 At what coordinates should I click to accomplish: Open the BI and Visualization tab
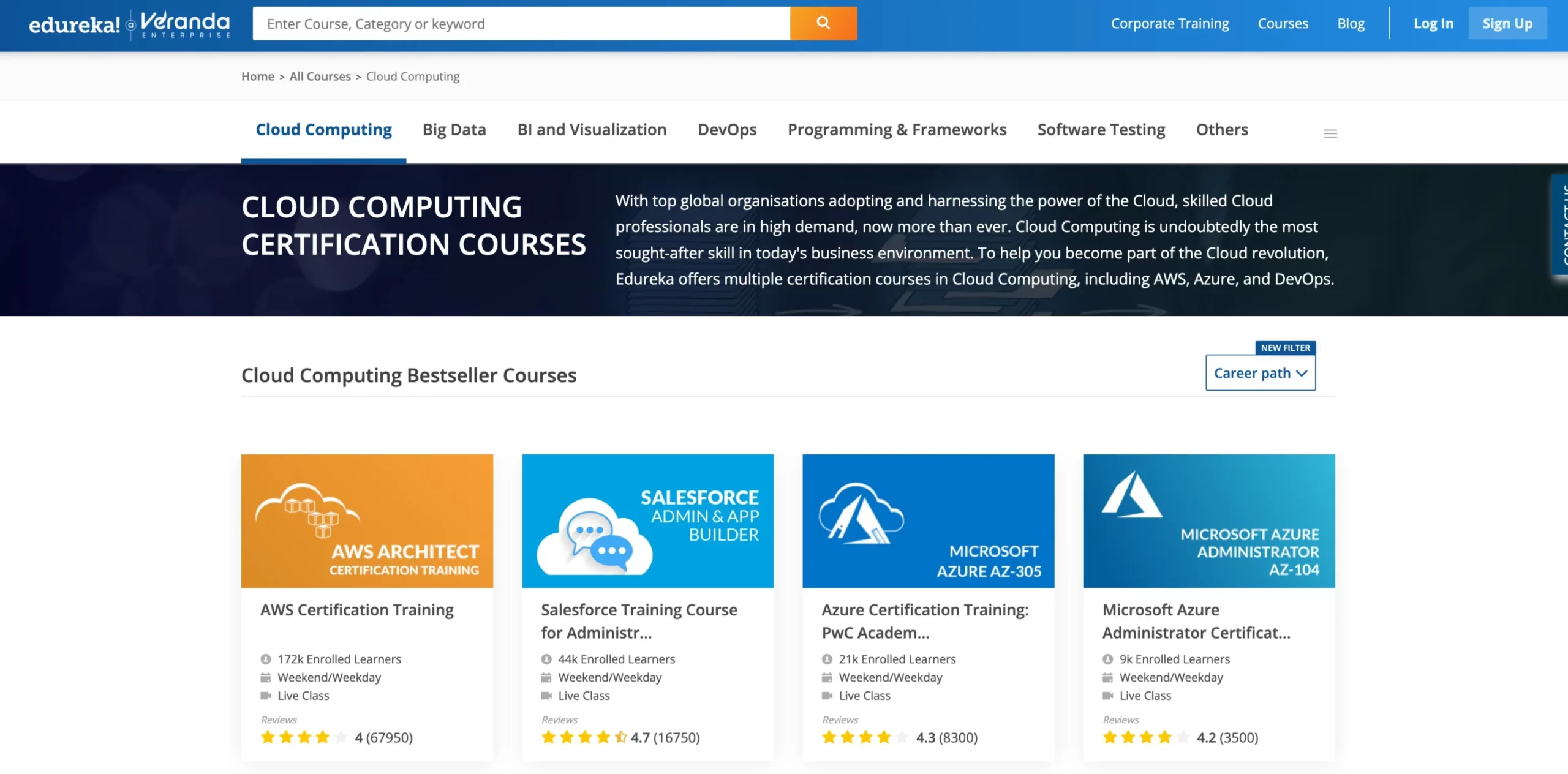pyautogui.click(x=592, y=130)
